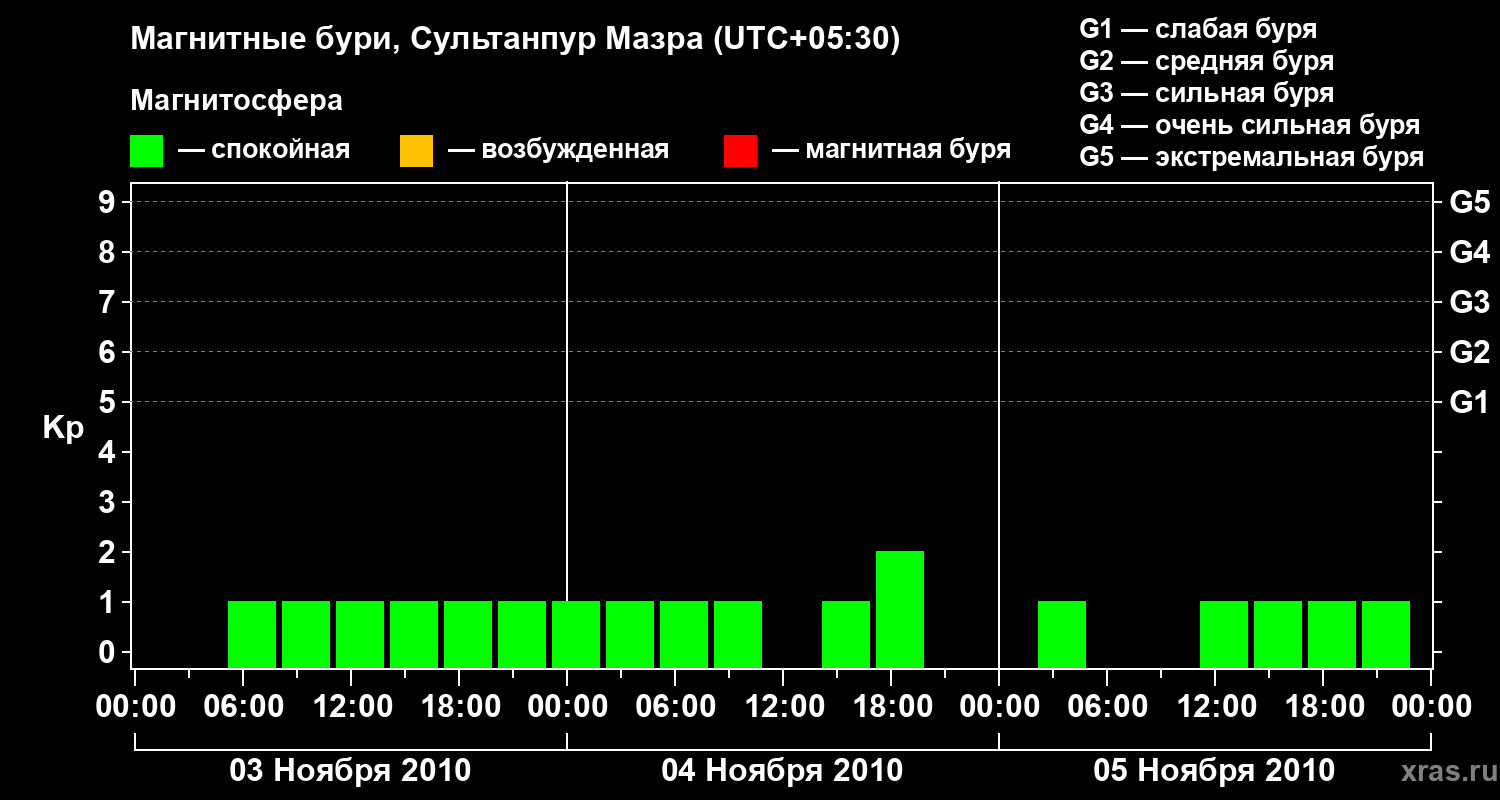Screen dimensions: 1500x800
Task: Click the "03 Ноября 2010" date label
Action: tap(350, 770)
